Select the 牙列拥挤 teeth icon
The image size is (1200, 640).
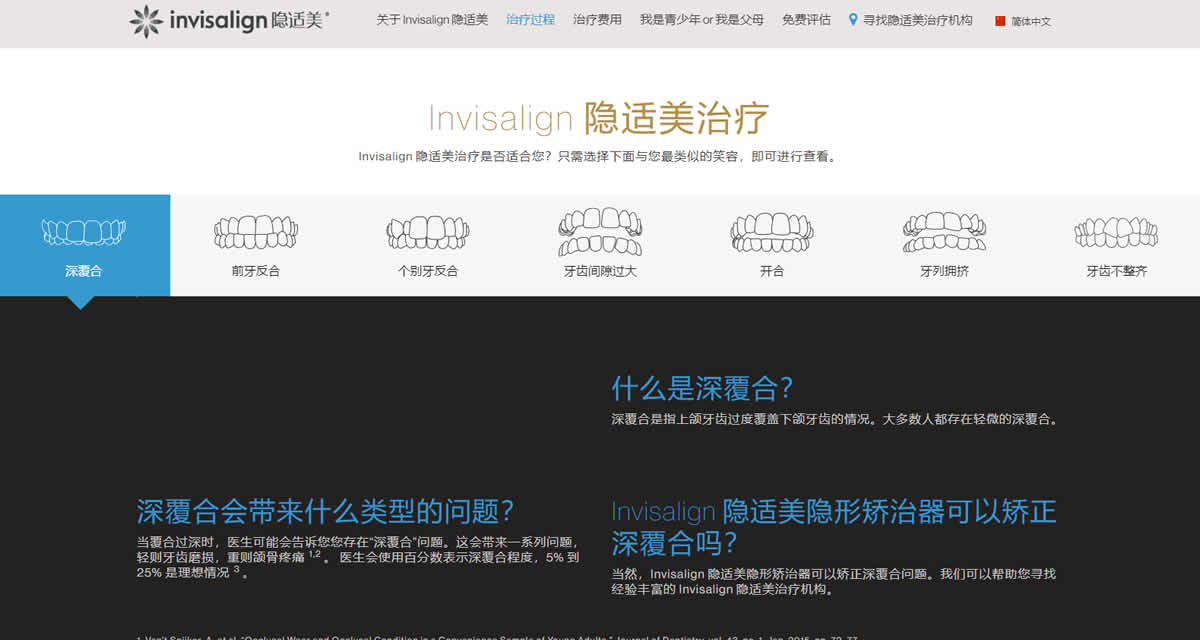[x=944, y=232]
